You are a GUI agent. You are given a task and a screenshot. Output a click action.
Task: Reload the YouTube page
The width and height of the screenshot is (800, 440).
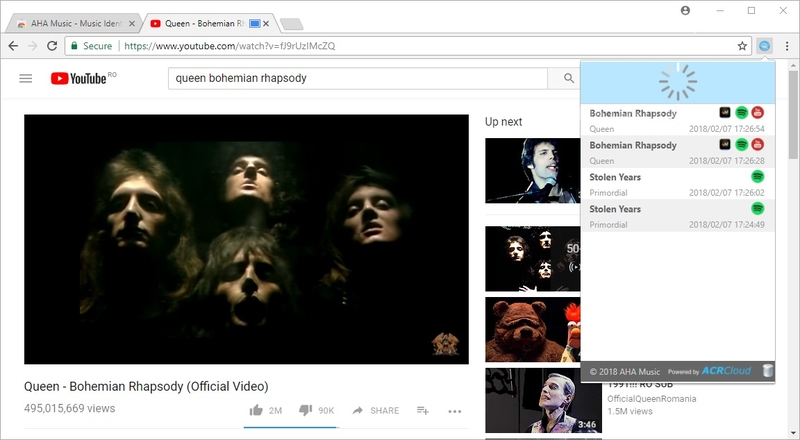[x=52, y=46]
